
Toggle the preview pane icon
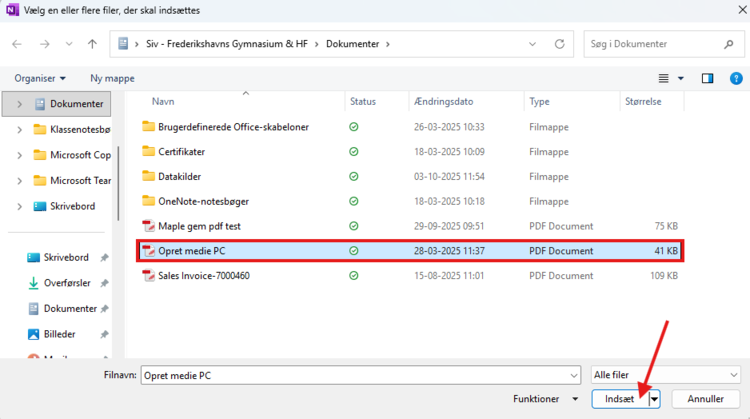pyautogui.click(x=707, y=78)
